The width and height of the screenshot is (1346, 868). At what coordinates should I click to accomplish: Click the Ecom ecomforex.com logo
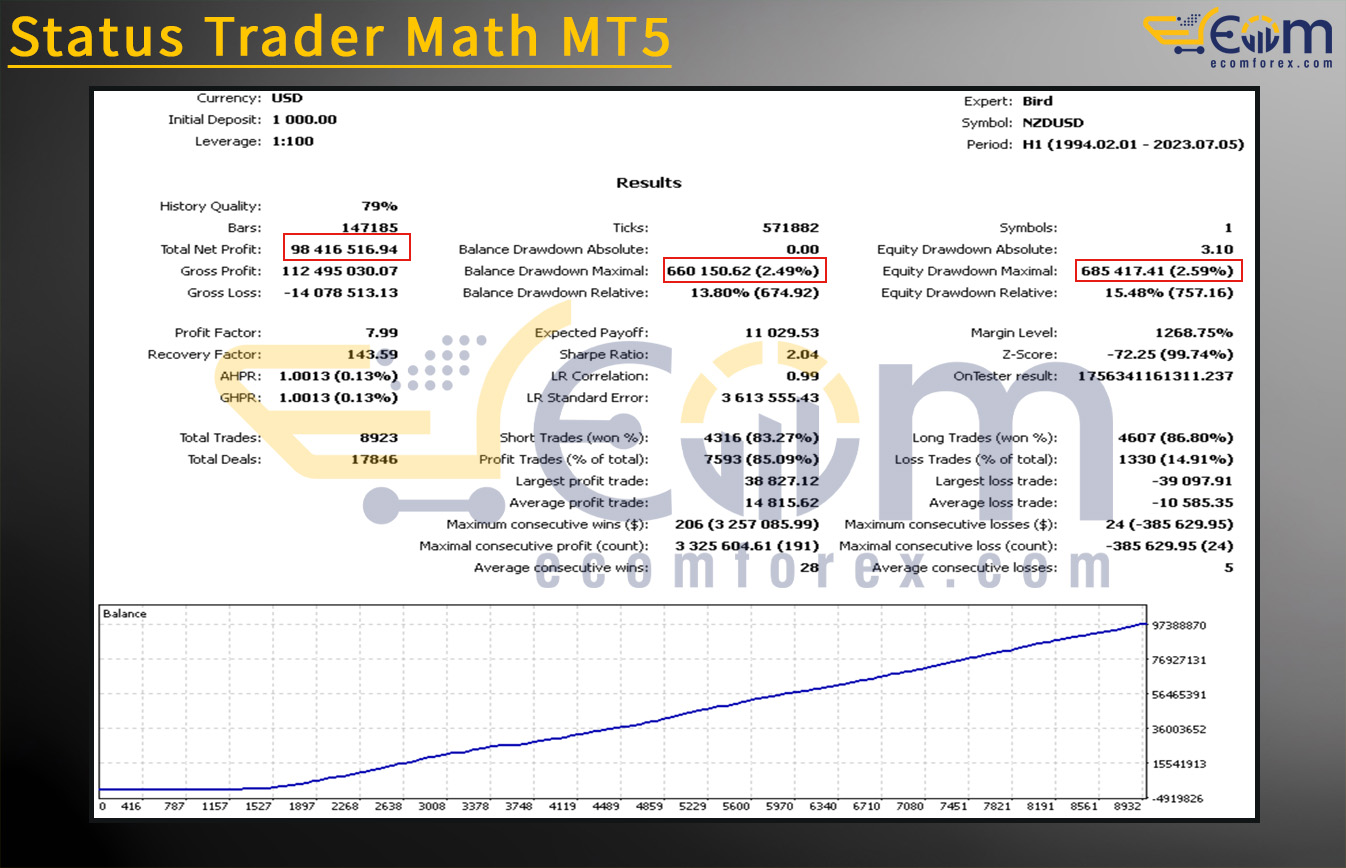(1238, 37)
